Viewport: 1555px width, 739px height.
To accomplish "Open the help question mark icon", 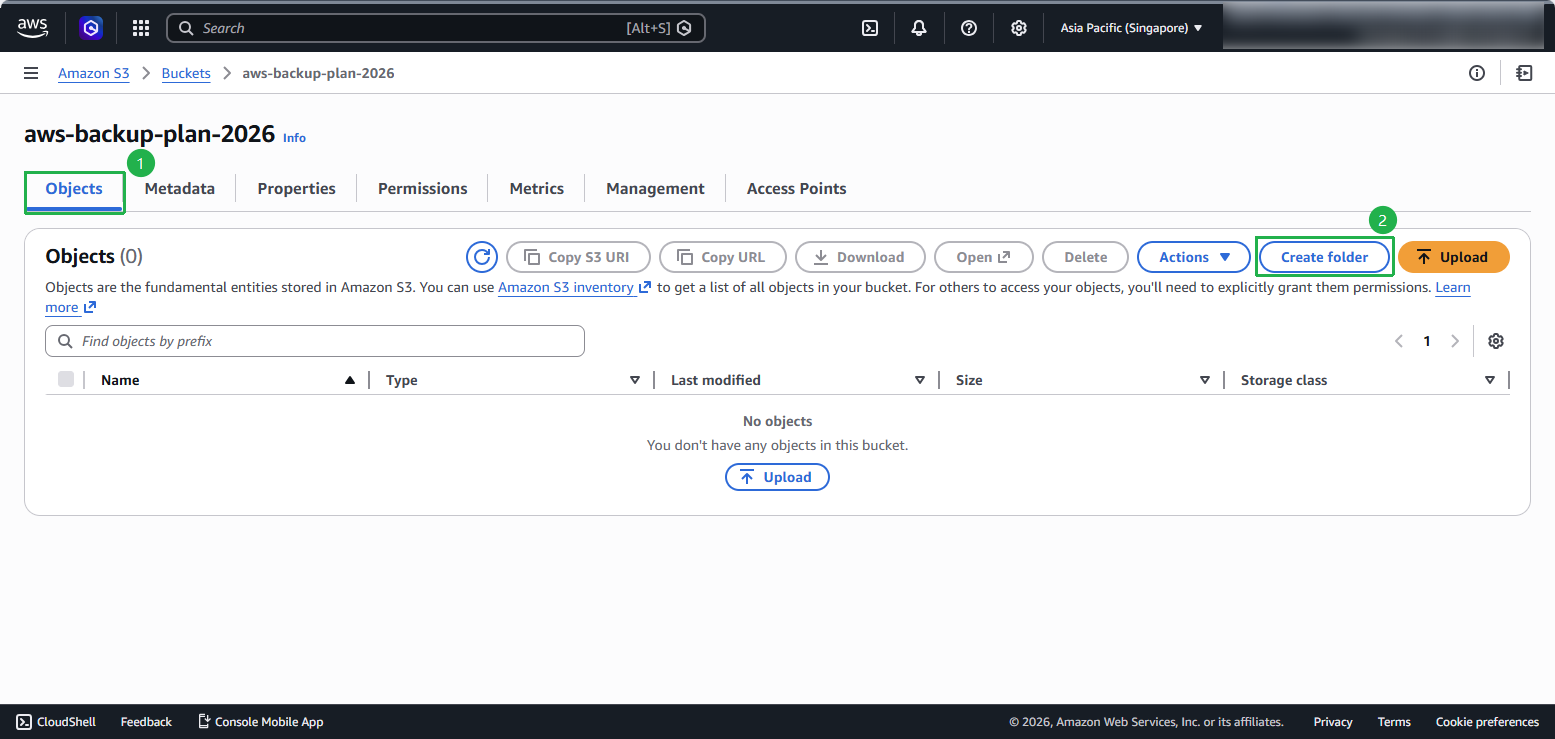I will tap(969, 28).
